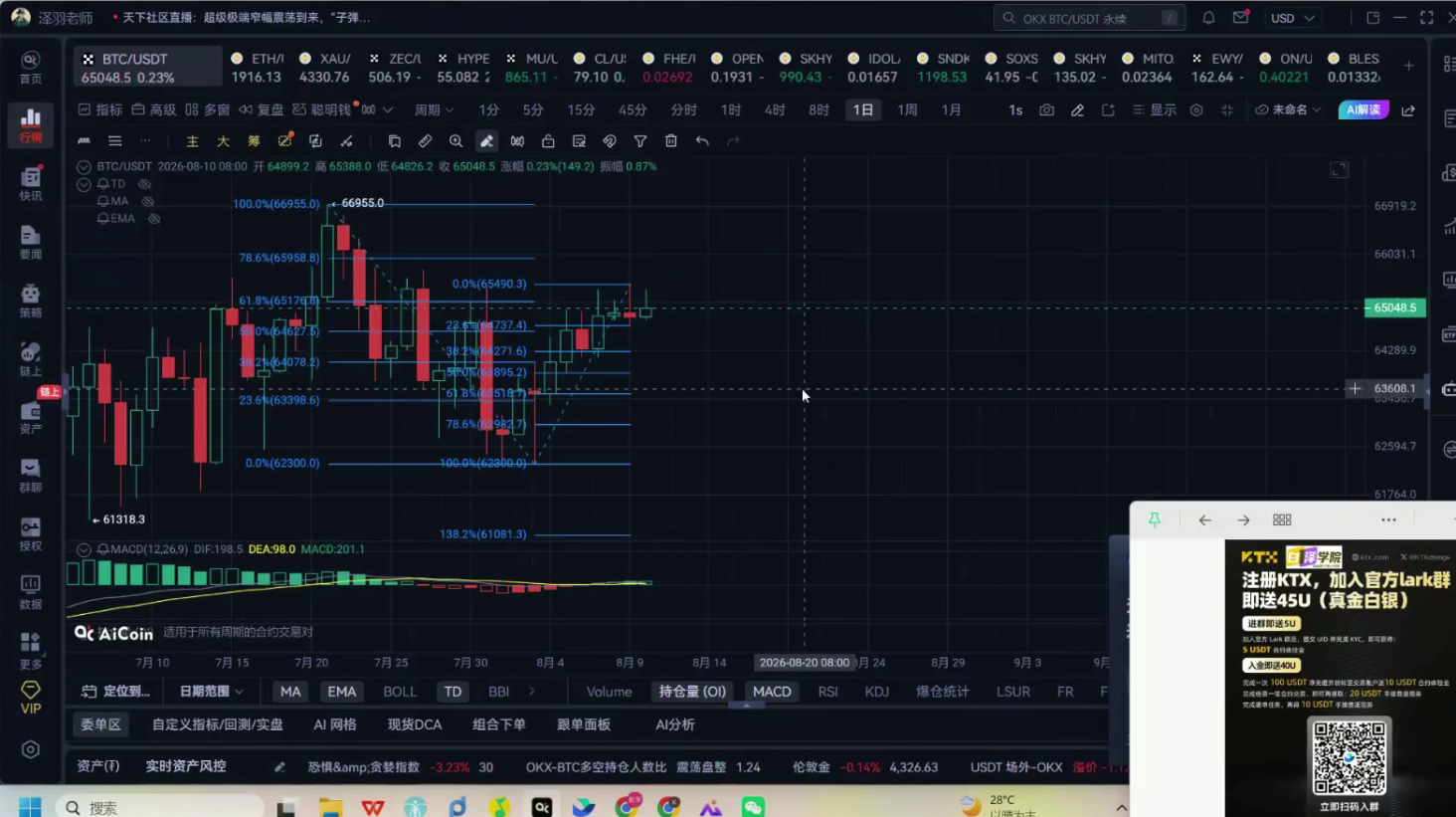Toggle the 持仓量 (OI) indicator button
Viewport: 1456px width, 817px height.
692,692
